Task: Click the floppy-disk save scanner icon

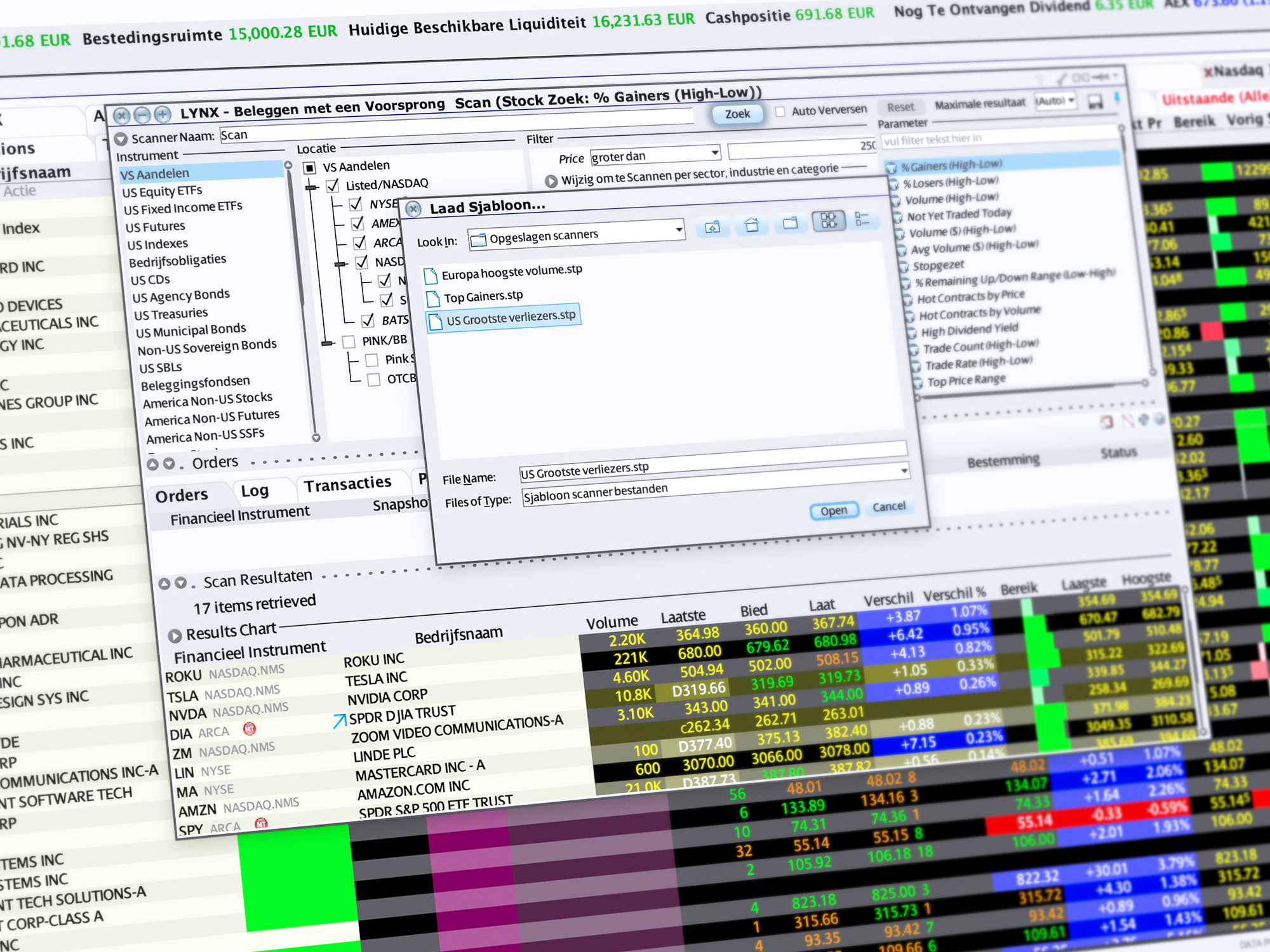Action: pos(1095,102)
